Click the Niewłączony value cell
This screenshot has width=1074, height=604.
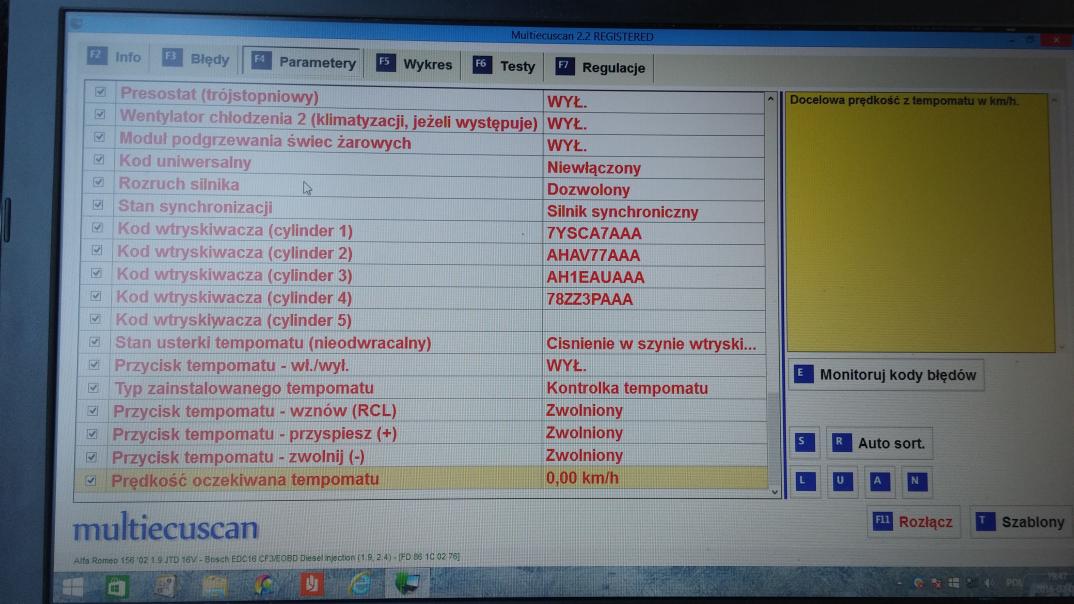point(654,168)
